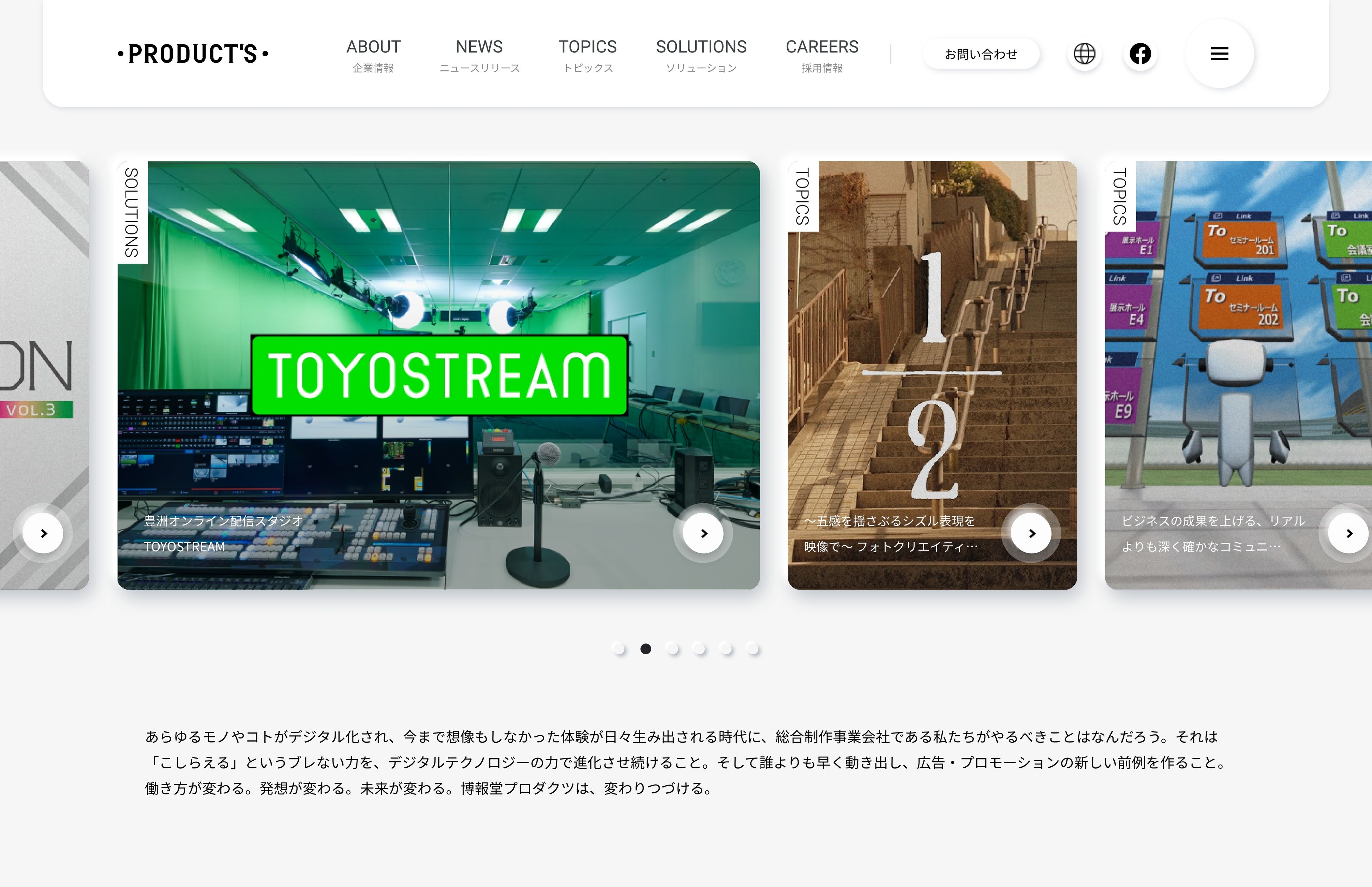
Task: Select the active second carousel dot
Action: [646, 649]
